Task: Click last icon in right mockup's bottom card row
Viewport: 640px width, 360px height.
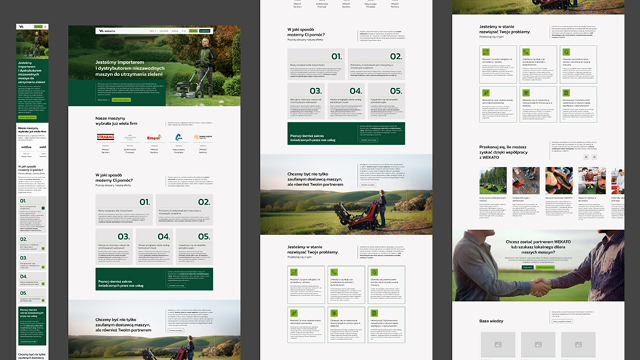Action: (567, 93)
